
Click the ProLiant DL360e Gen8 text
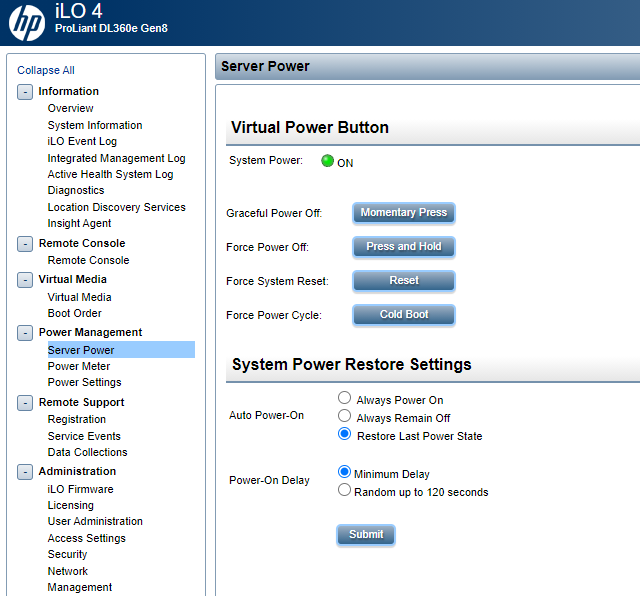tap(111, 28)
